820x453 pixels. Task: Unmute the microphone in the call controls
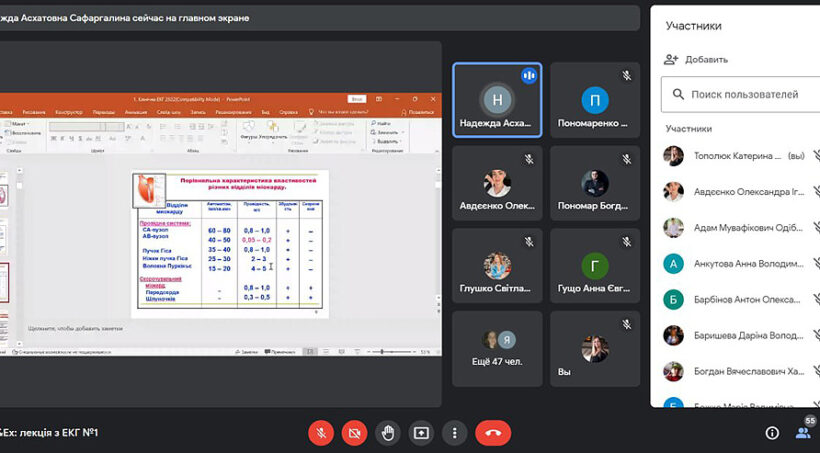click(321, 433)
